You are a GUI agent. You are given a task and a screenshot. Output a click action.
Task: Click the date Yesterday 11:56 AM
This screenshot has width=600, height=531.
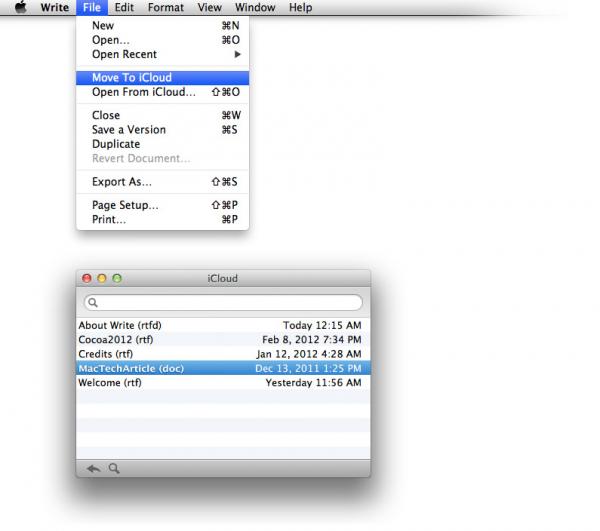[x=313, y=383]
